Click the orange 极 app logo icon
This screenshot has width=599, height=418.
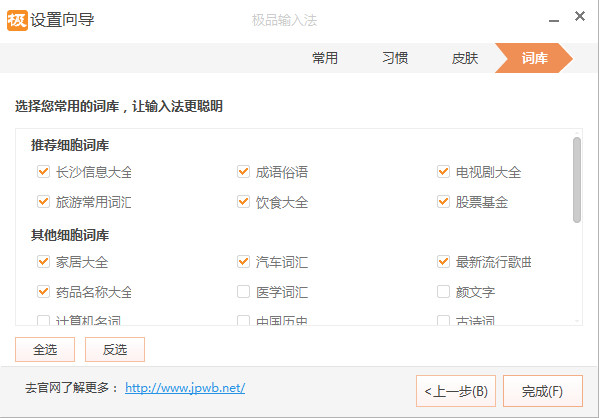pos(17,20)
